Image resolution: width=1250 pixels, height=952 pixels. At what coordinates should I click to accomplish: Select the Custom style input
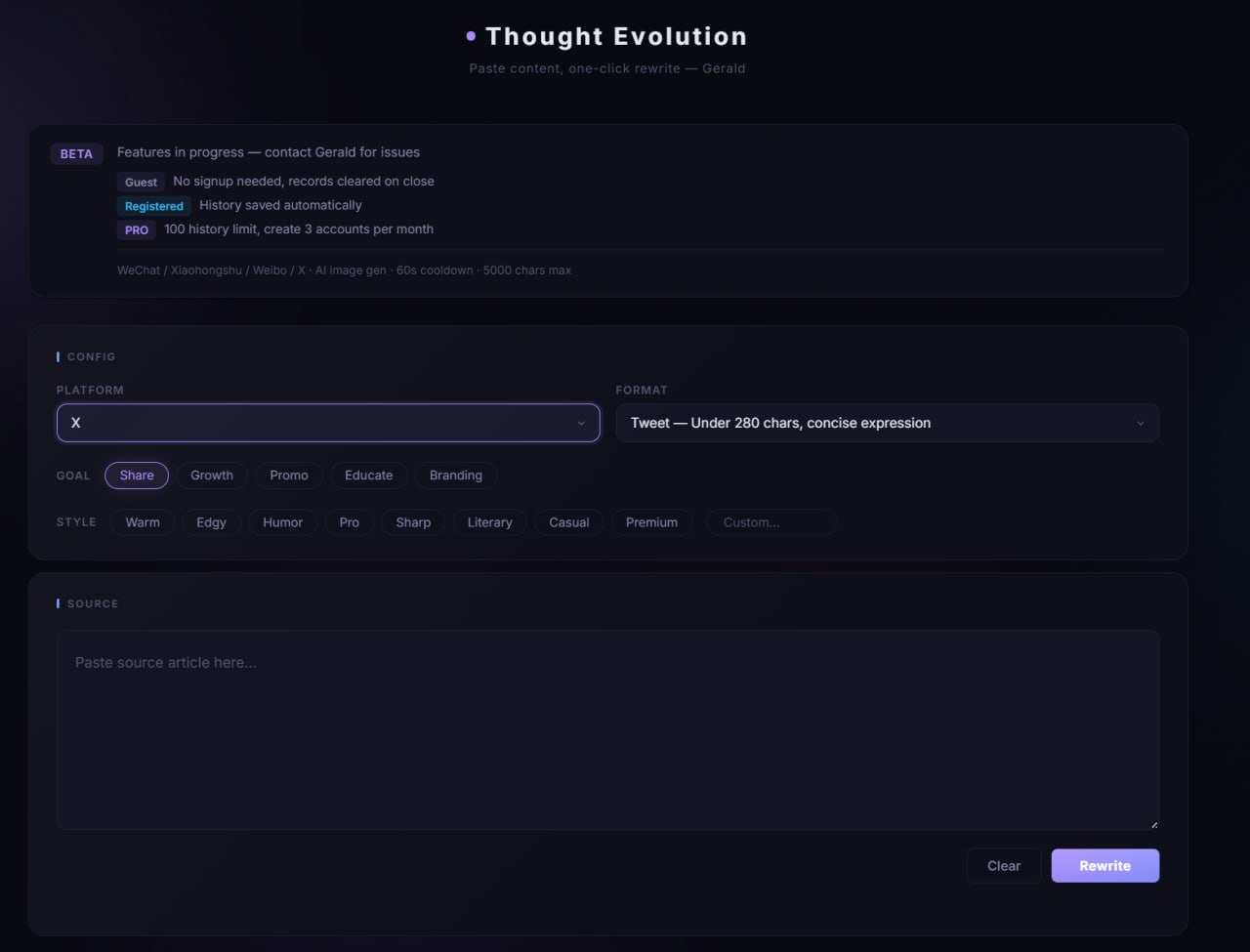[x=771, y=522]
